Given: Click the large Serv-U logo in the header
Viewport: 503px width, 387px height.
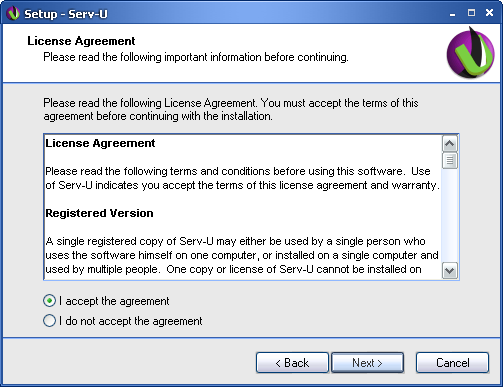Looking at the screenshot, I should [470, 53].
